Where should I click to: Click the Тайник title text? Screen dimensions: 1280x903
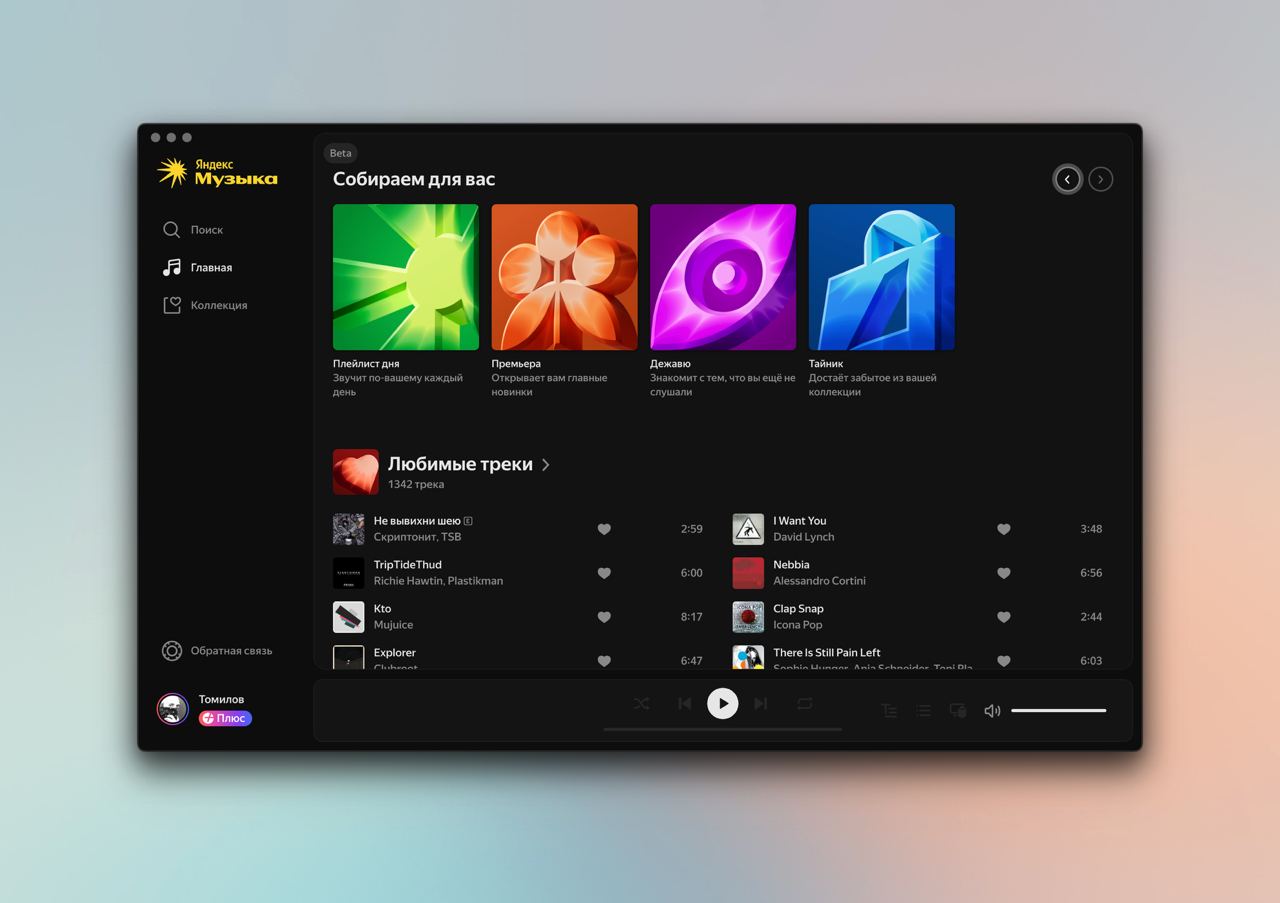(826, 364)
